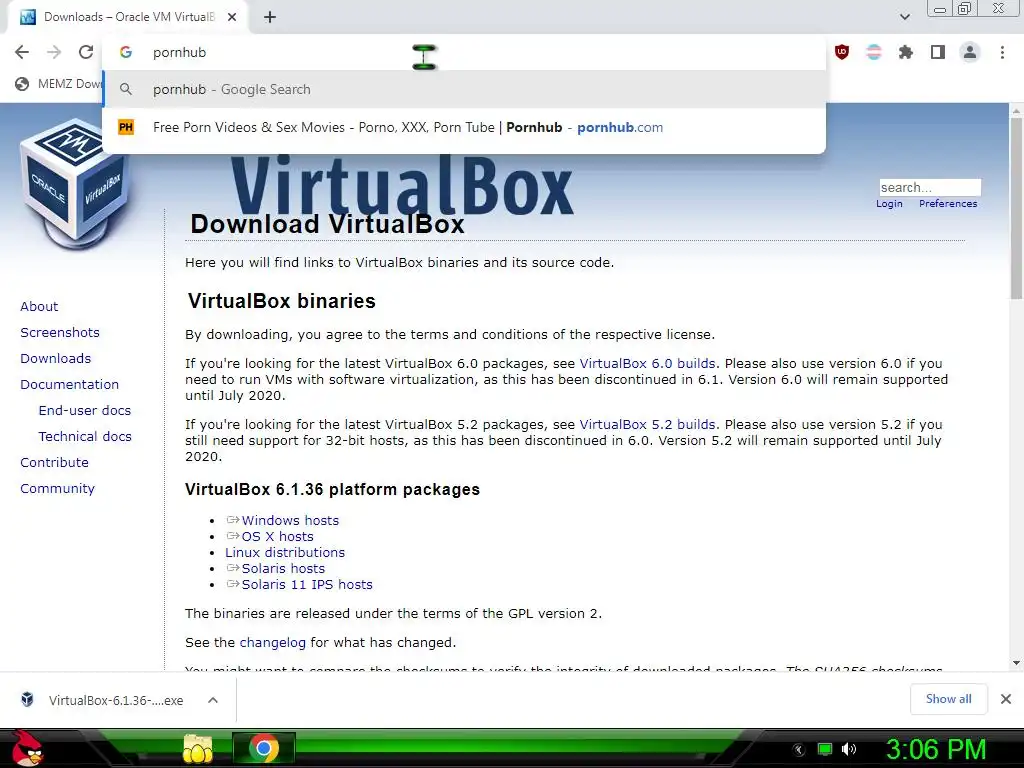Click the VirtualBox site search box
This screenshot has height=768, width=1024.
930,187
